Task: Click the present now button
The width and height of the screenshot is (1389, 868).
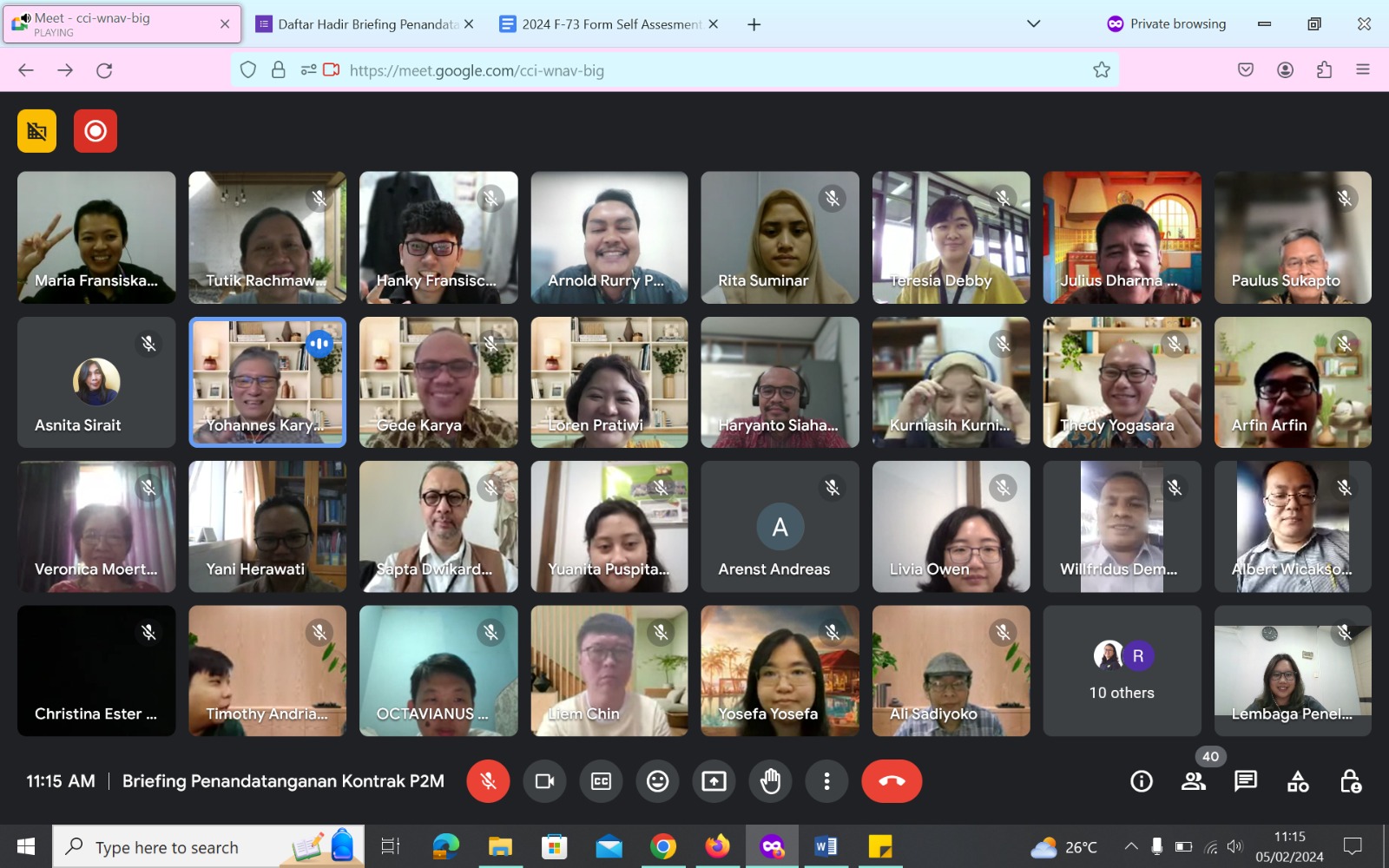Action: (714, 781)
